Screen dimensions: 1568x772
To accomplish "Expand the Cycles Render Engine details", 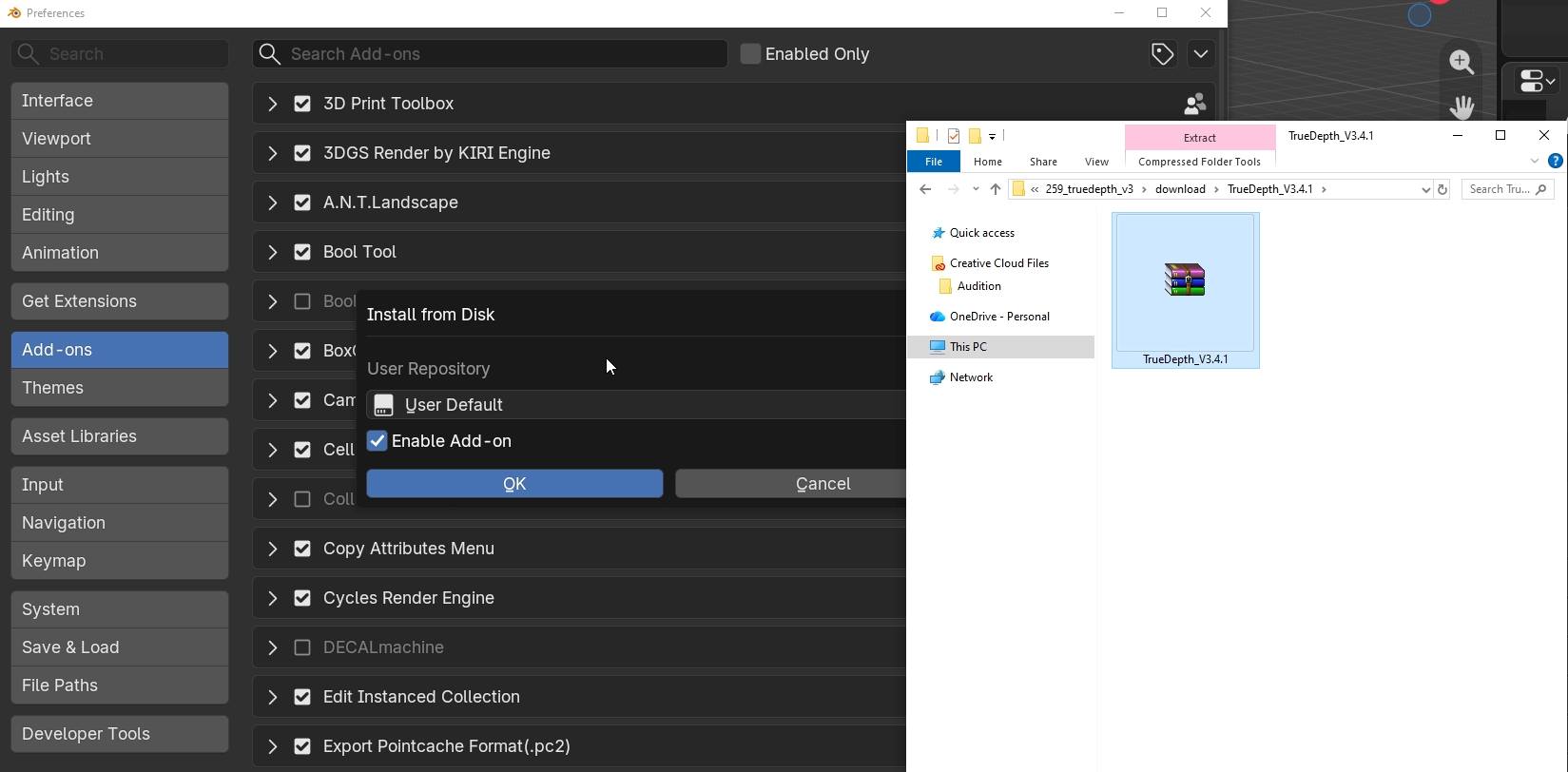I will 272,598.
